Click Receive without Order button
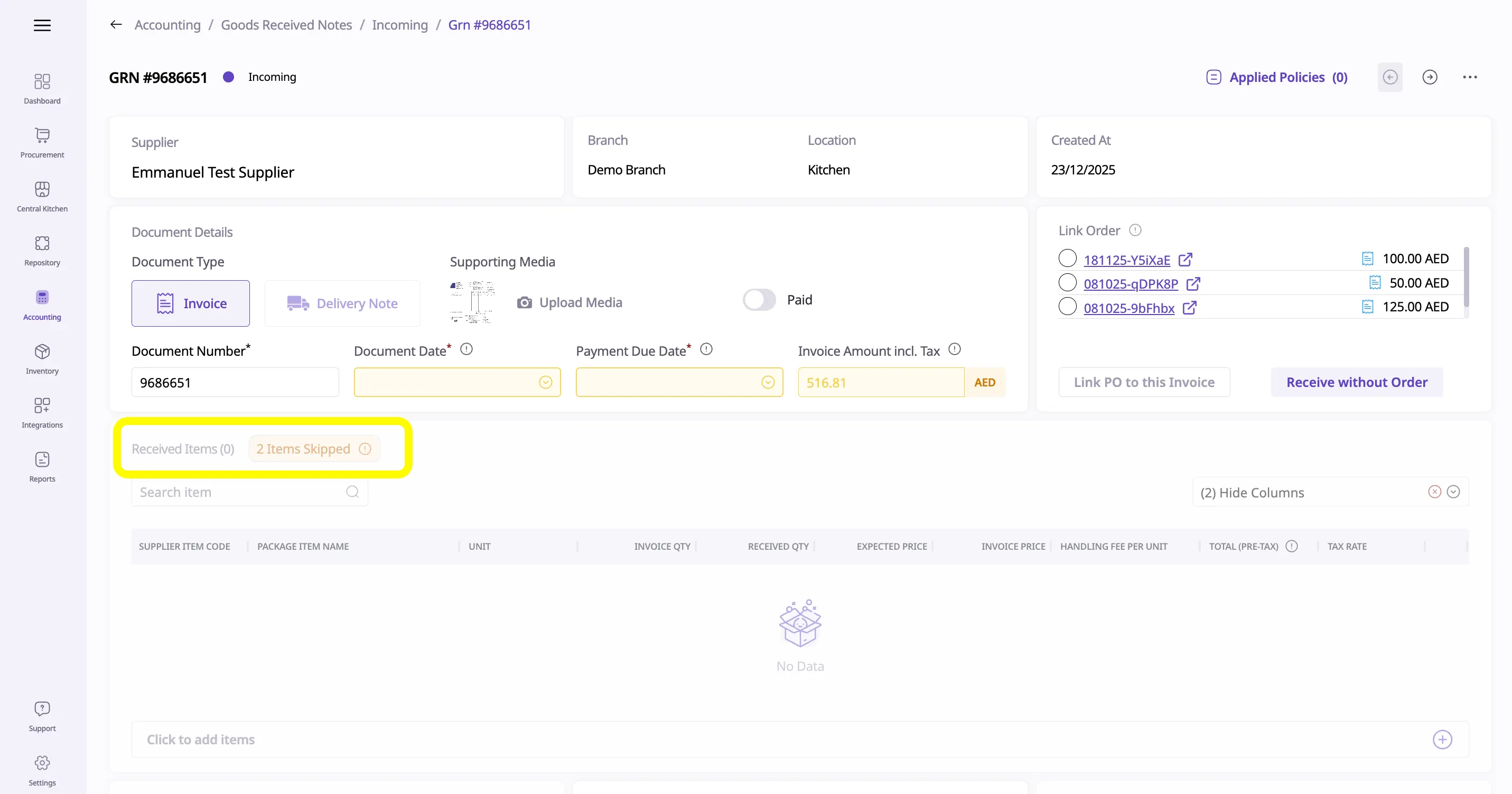 click(1357, 382)
